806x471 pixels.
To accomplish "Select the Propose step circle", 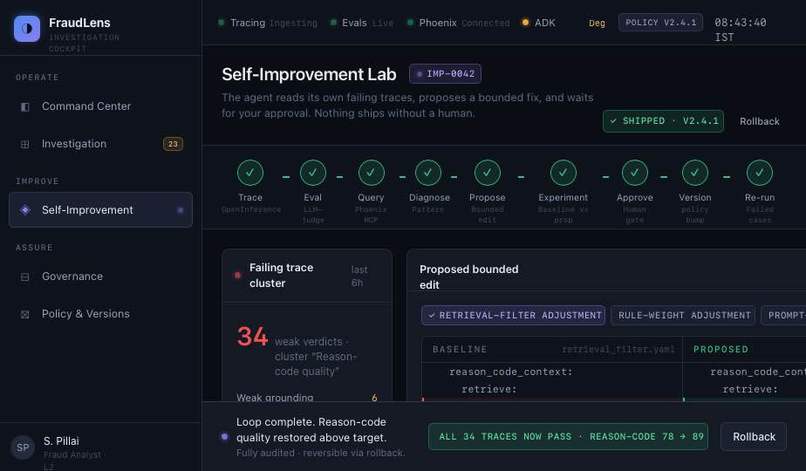I will [487, 173].
